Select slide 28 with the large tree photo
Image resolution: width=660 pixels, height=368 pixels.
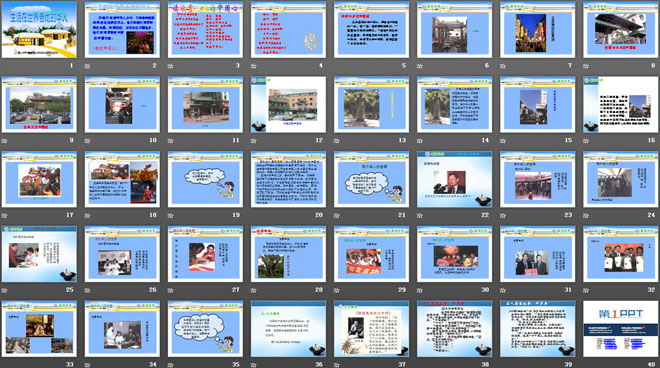288,254
